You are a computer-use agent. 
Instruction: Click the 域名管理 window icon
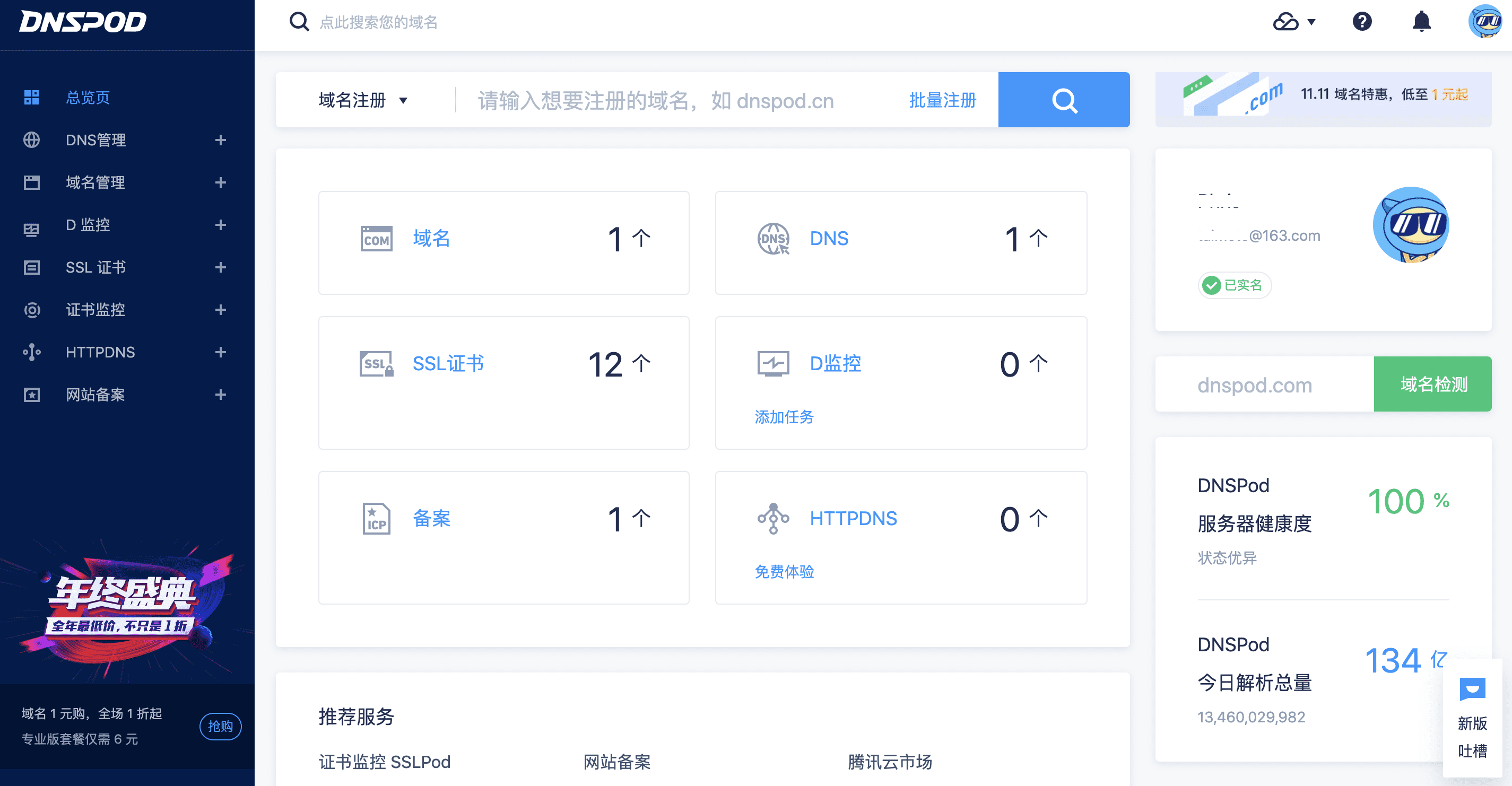32,182
